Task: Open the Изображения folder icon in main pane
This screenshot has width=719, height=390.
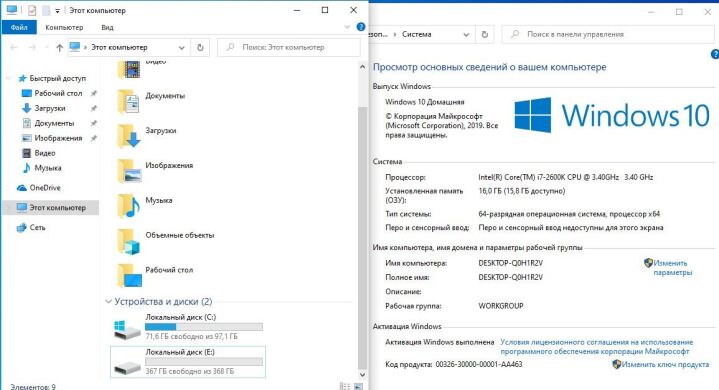Action: [128, 171]
